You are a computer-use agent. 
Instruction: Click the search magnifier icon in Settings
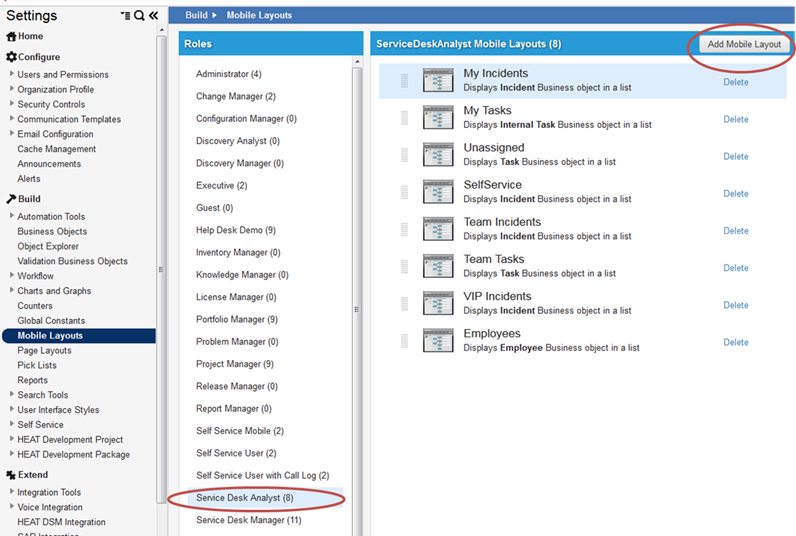(139, 16)
